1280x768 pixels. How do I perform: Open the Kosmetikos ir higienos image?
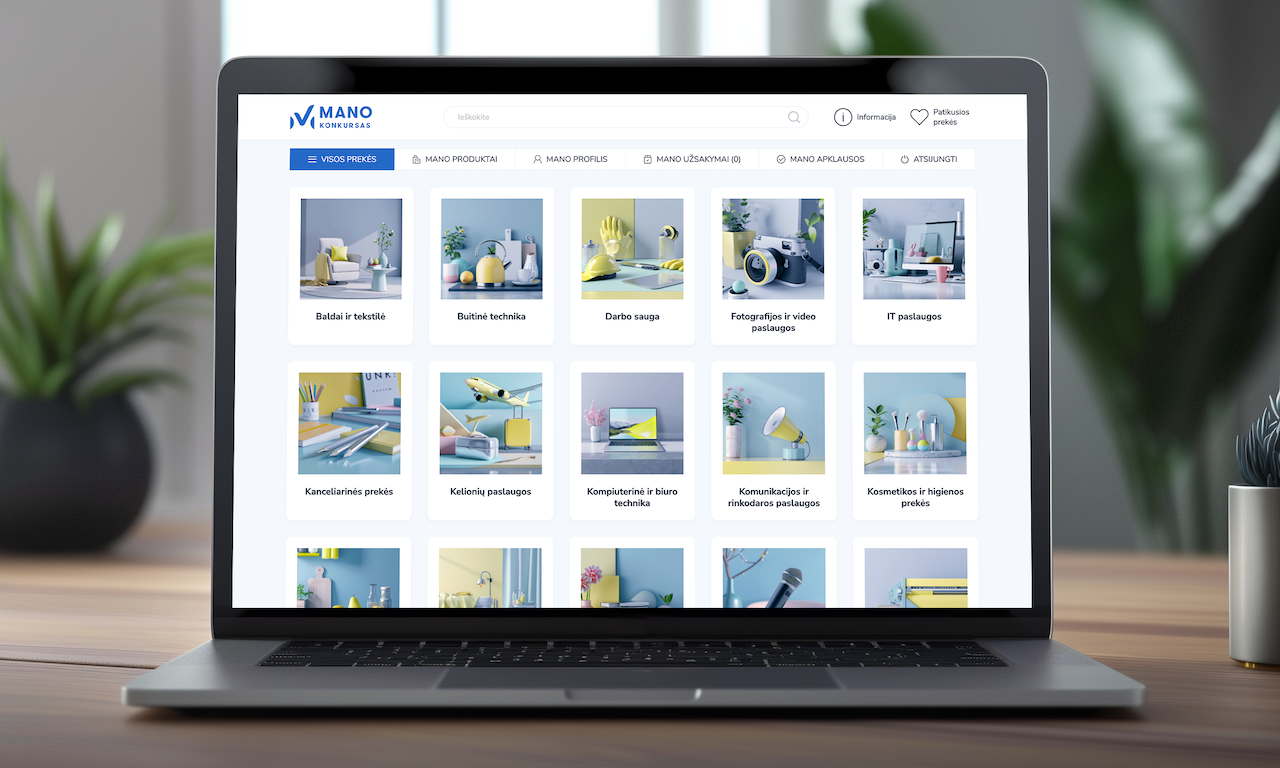coord(915,423)
